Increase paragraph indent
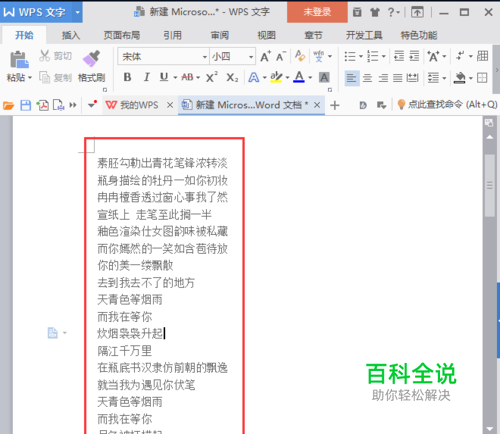 (414, 56)
